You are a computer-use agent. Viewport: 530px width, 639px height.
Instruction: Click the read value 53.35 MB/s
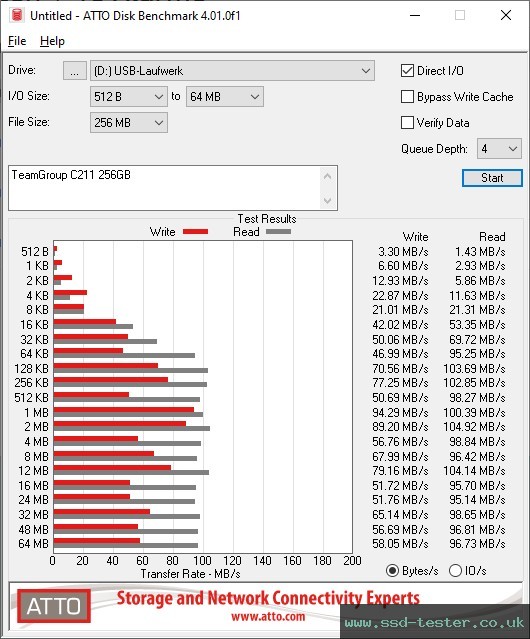point(477,324)
